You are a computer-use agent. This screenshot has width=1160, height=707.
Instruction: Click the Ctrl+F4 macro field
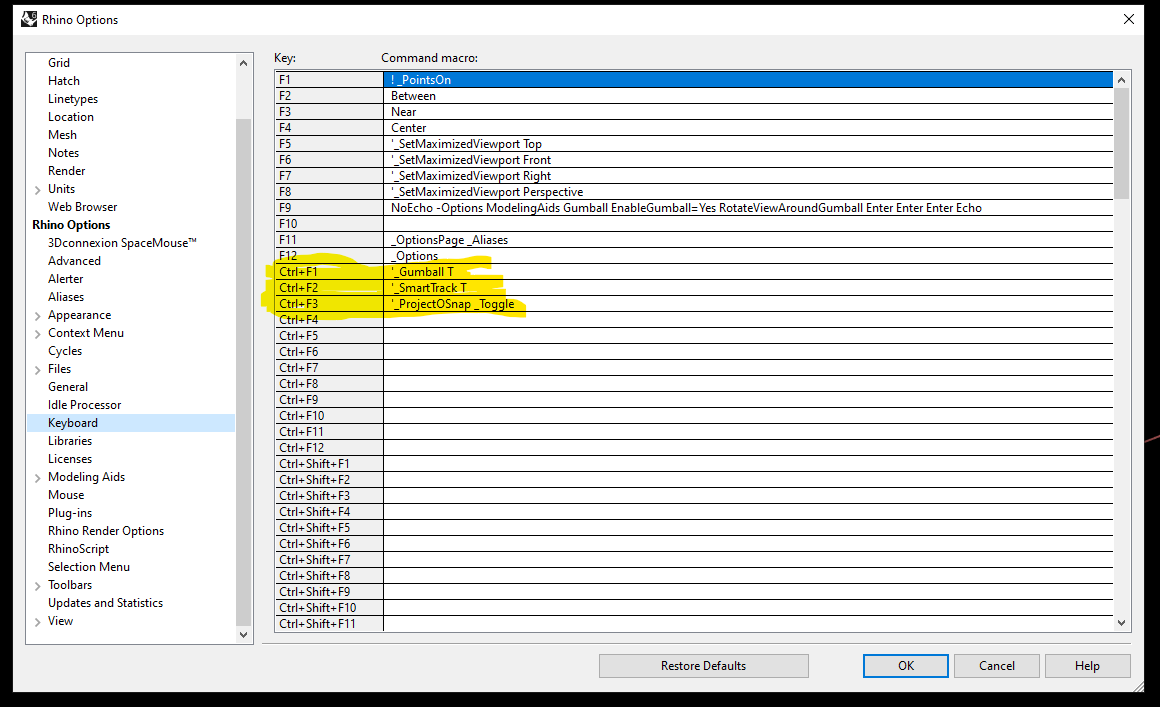pyautogui.click(x=748, y=320)
